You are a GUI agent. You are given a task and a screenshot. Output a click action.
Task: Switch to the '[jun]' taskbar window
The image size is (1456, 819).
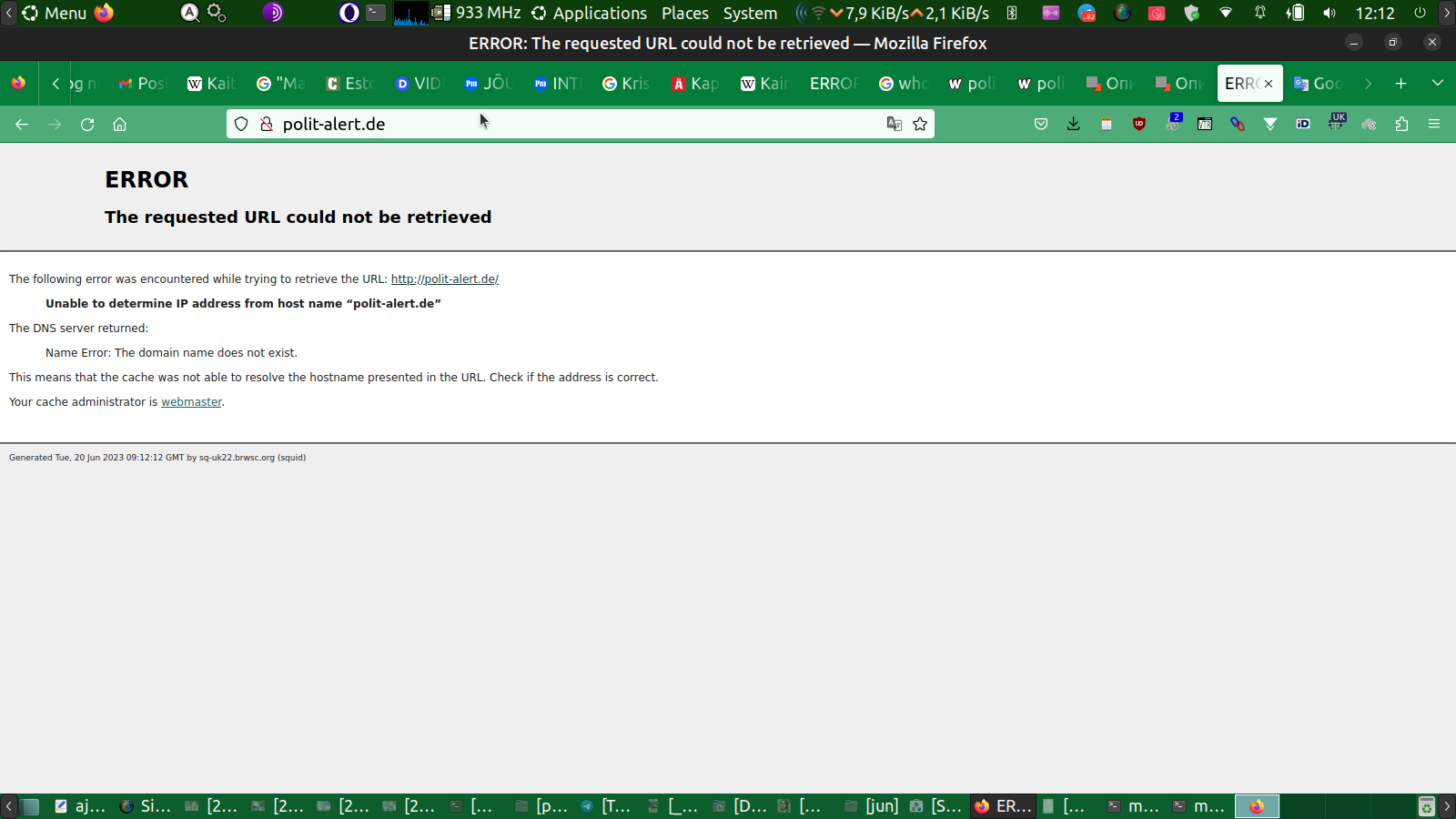873,806
